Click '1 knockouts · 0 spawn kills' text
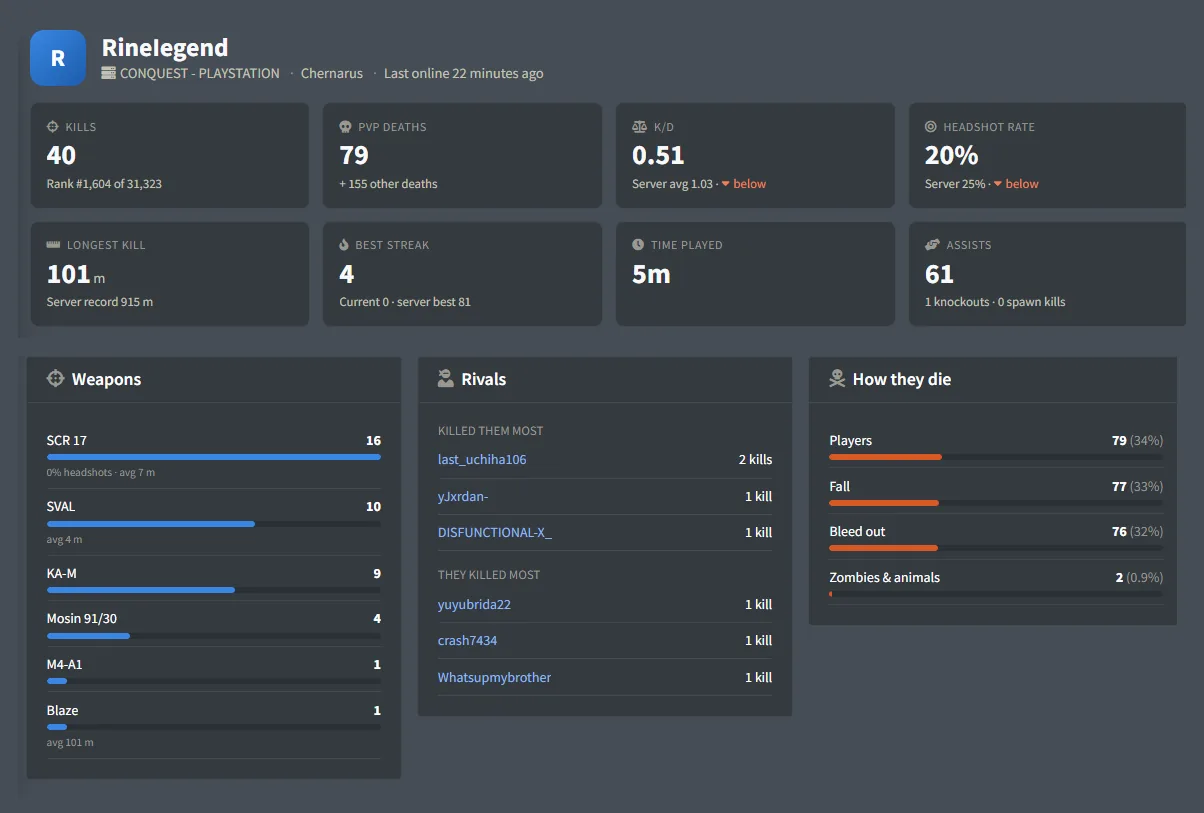Screen dimensions: 1204x813 (x=995, y=302)
